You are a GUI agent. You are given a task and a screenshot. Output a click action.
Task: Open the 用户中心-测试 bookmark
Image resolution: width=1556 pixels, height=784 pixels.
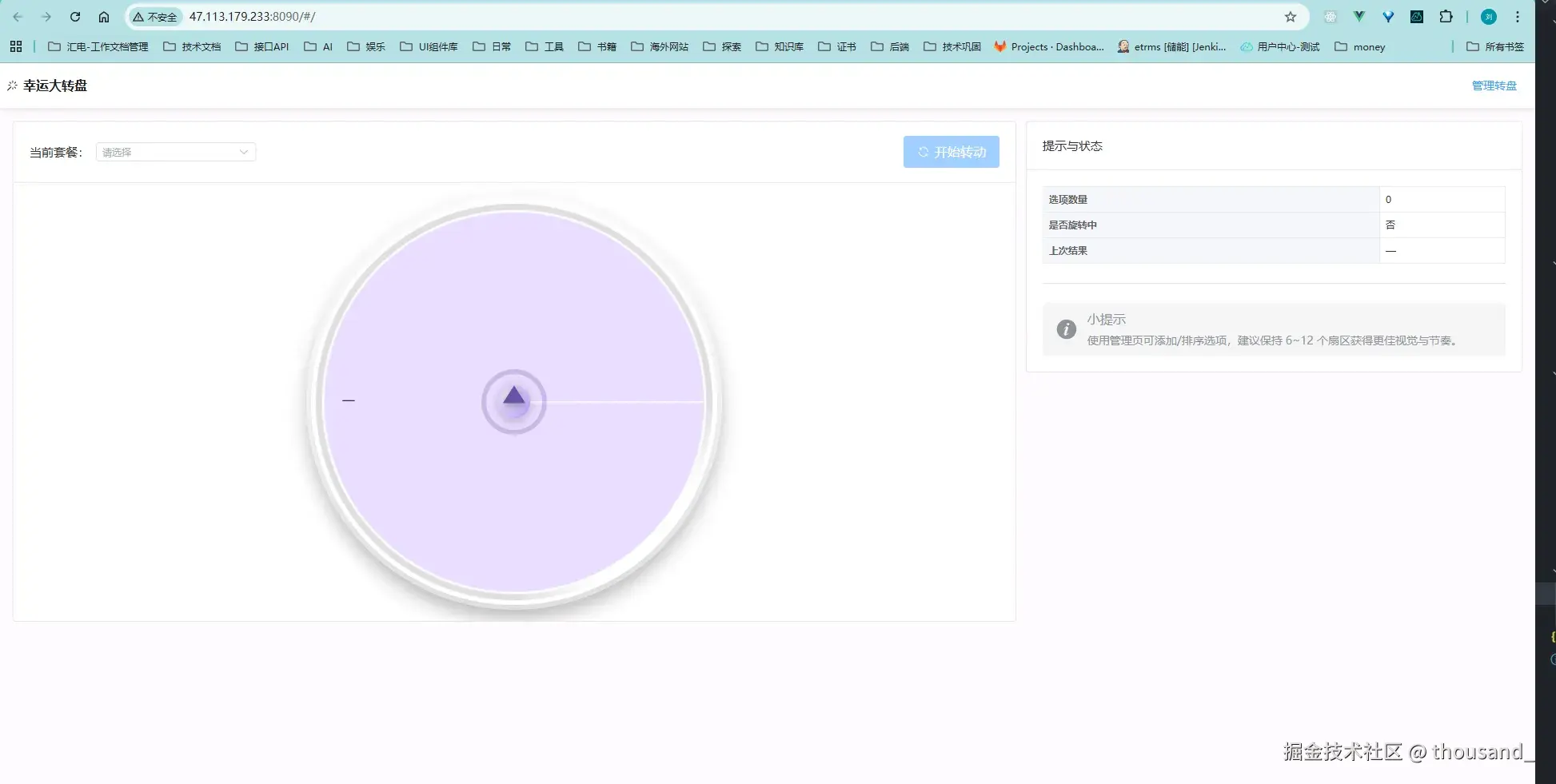pos(1280,47)
